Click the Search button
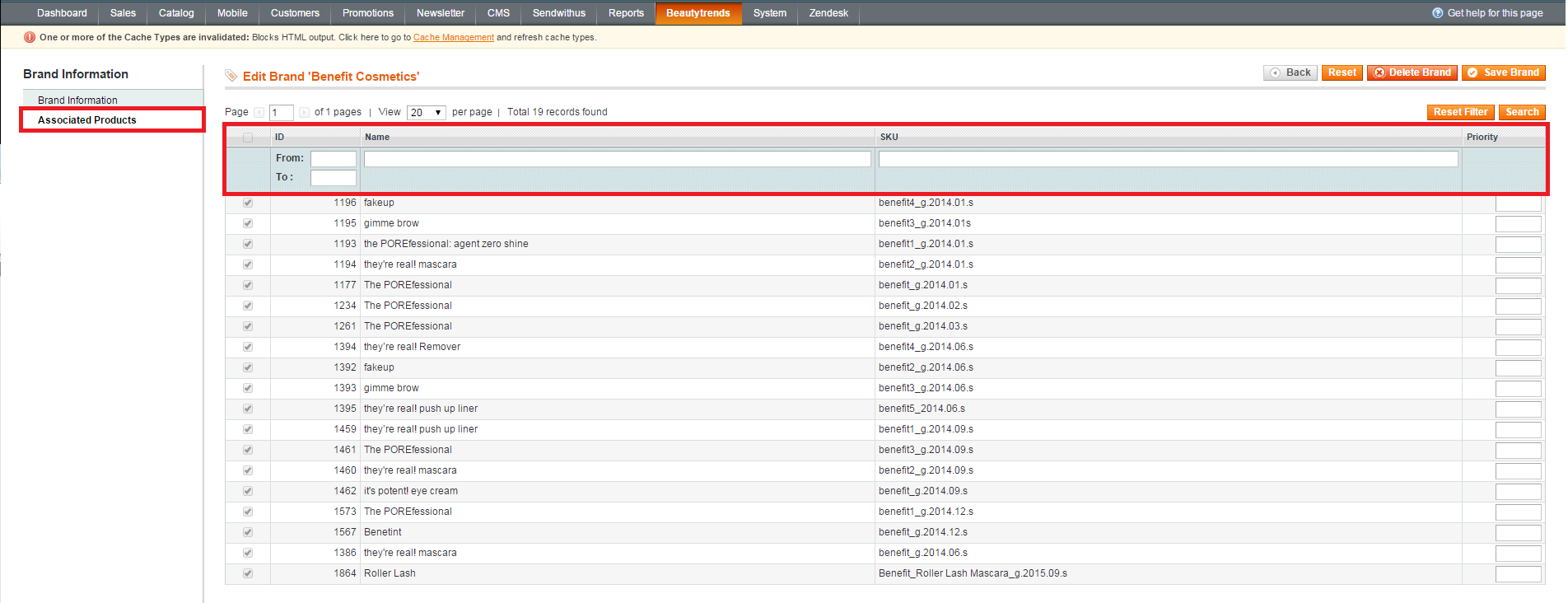The width and height of the screenshot is (1568, 603). 1522,112
